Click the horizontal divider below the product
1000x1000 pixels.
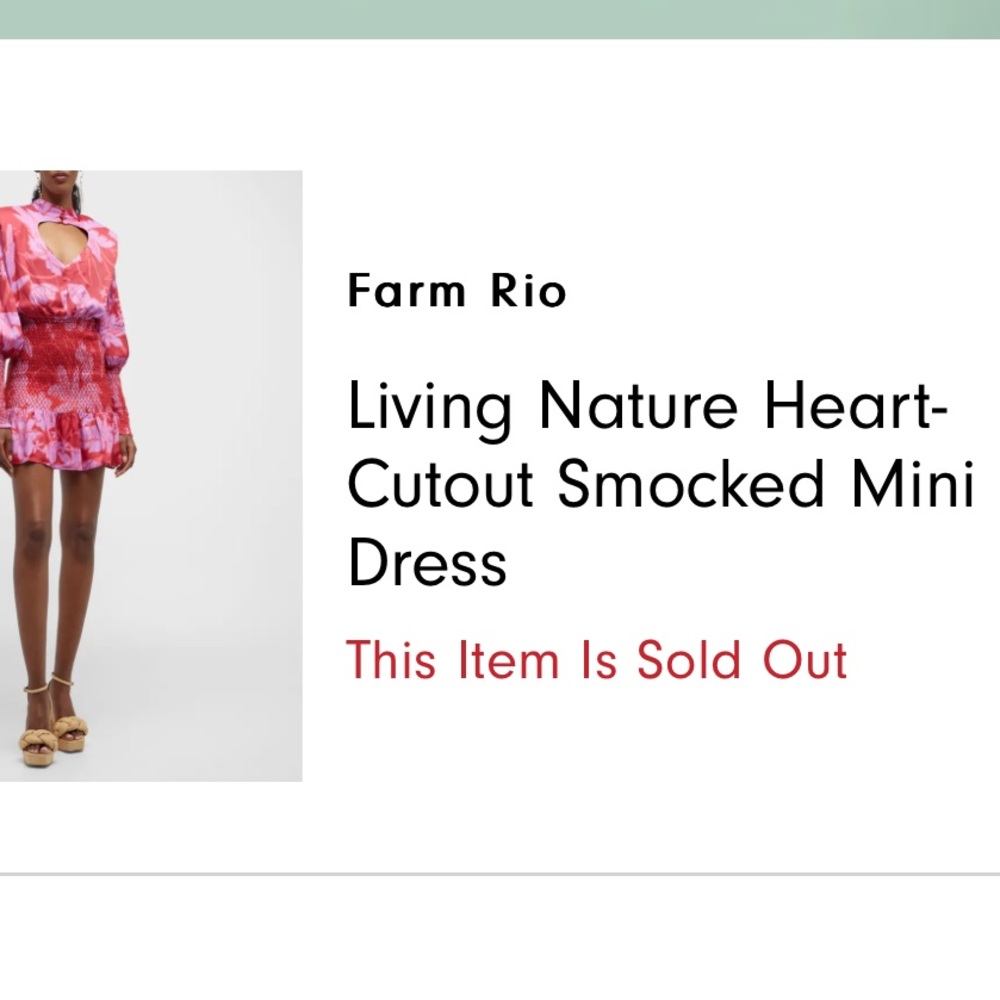tap(500, 874)
